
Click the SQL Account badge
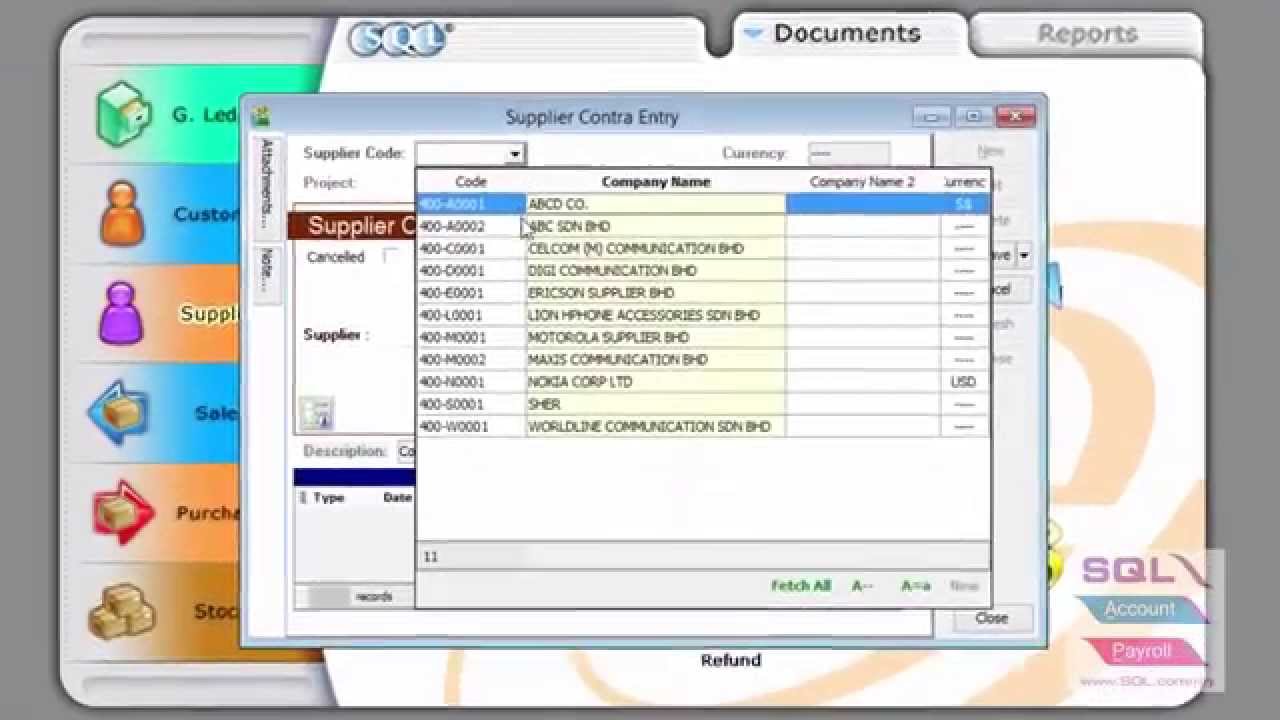click(1140, 609)
